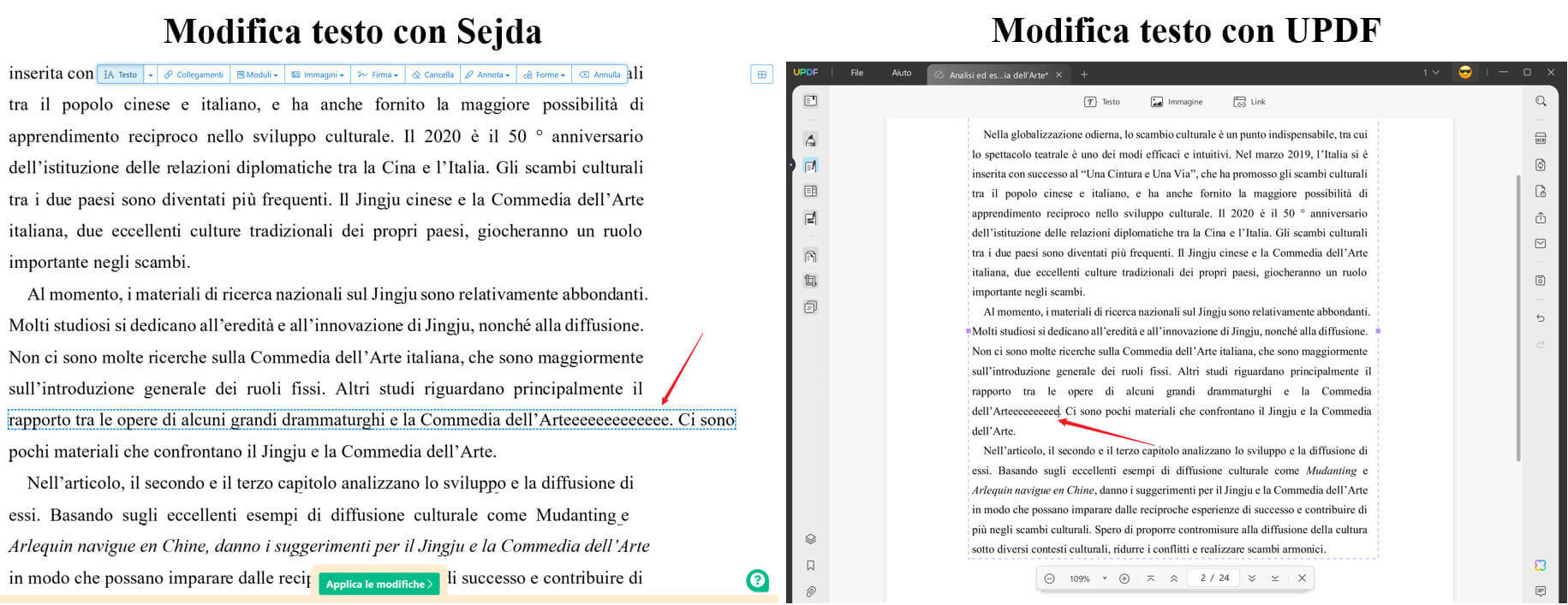The height and width of the screenshot is (605, 1568).
Task: Click the UPDF logo
Action: point(805,73)
